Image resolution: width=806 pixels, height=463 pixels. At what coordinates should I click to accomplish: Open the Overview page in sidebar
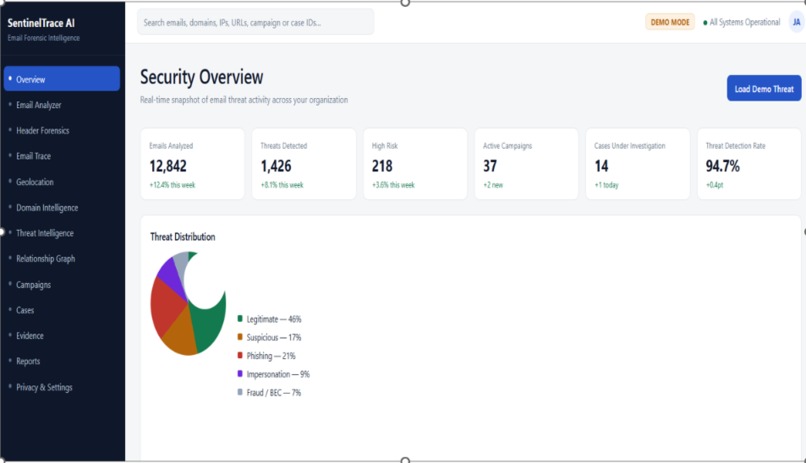click(x=62, y=79)
